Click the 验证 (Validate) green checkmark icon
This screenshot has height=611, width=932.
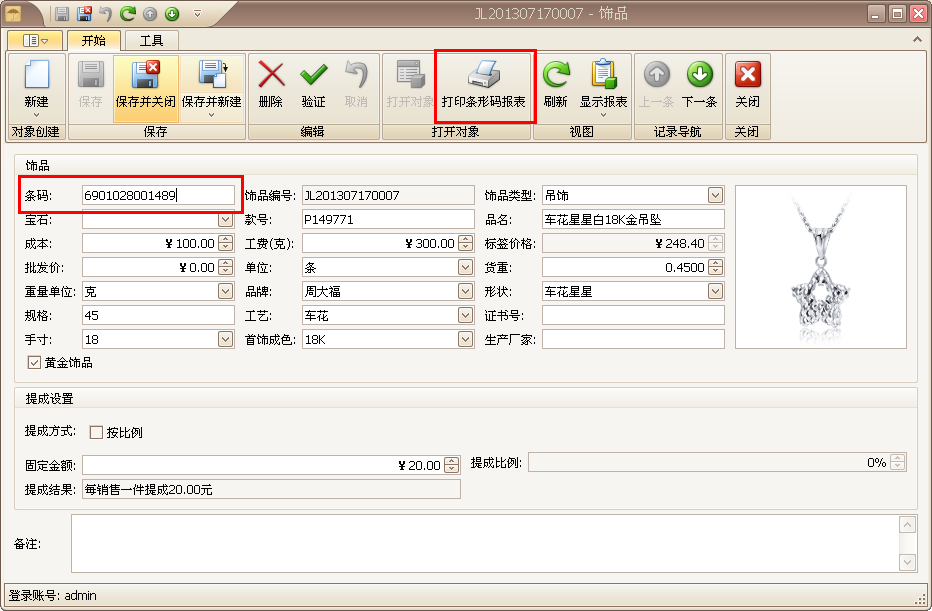(313, 76)
